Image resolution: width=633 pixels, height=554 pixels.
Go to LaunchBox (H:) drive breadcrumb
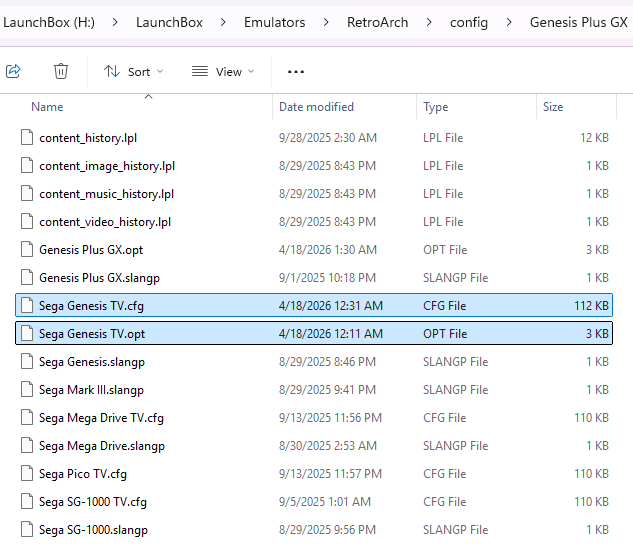pyautogui.click(x=50, y=22)
